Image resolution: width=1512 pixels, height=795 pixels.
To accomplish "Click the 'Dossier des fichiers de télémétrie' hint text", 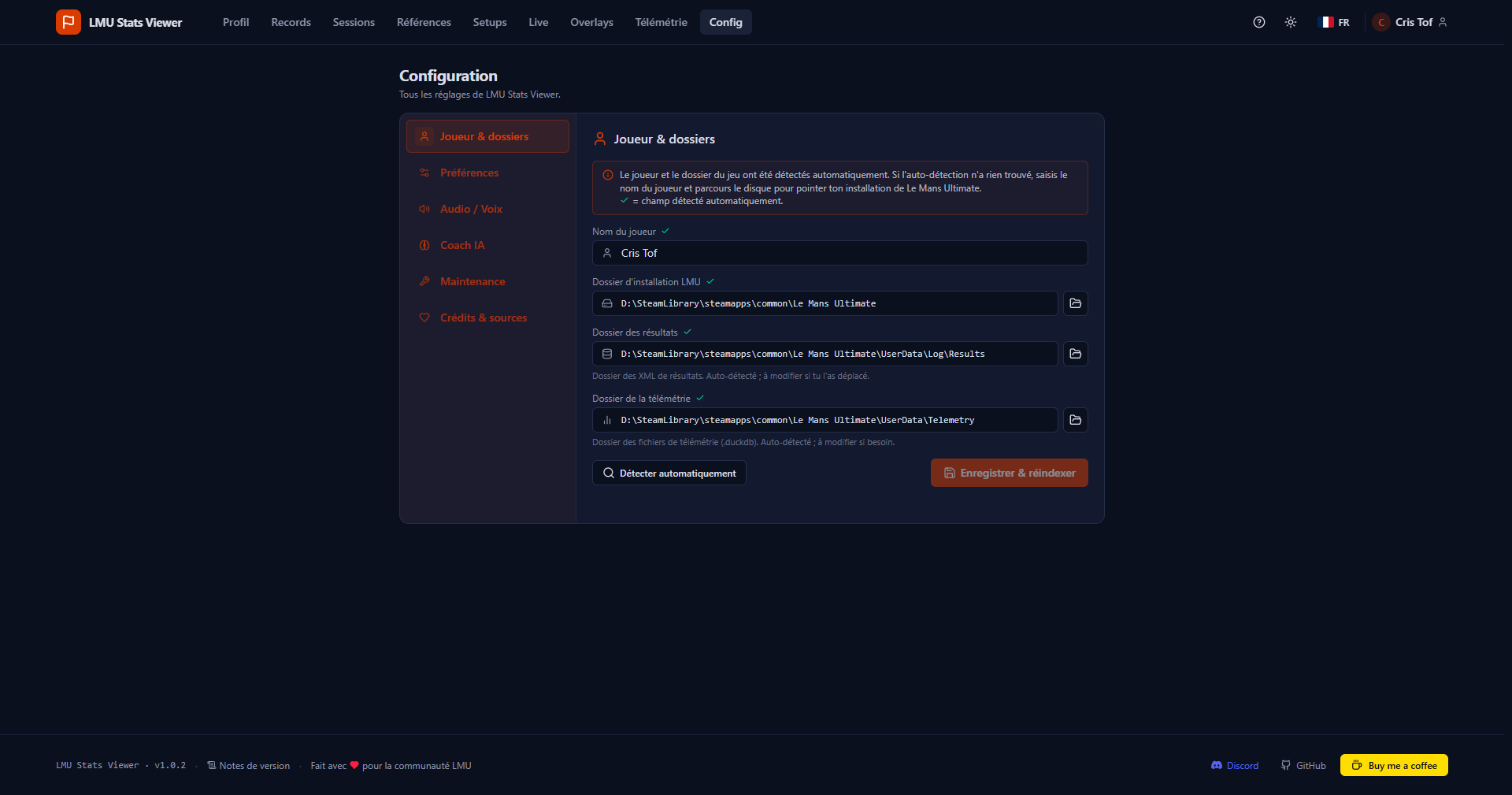I will point(743,442).
